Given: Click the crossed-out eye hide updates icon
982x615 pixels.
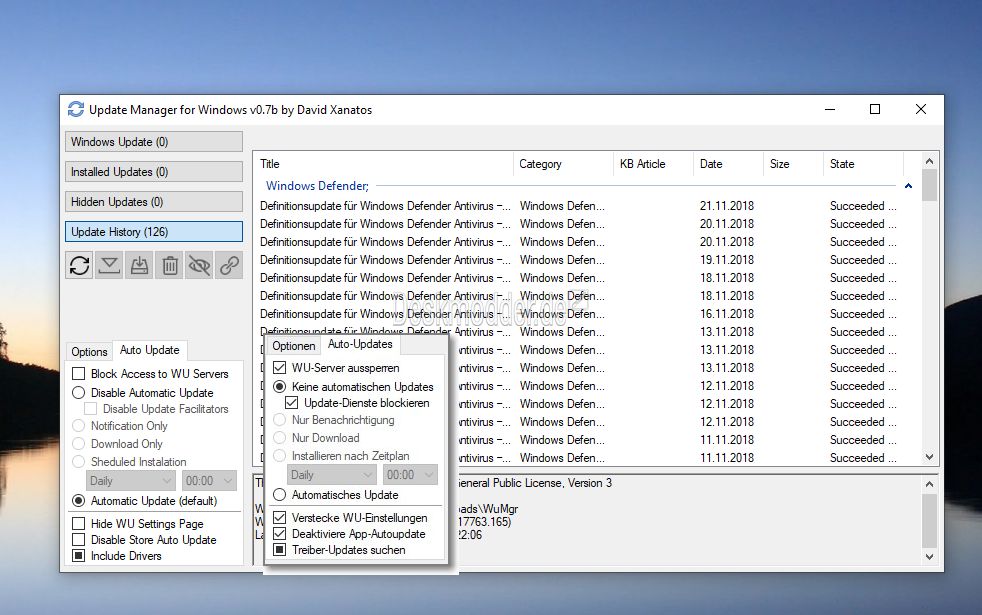Looking at the screenshot, I should point(200,265).
